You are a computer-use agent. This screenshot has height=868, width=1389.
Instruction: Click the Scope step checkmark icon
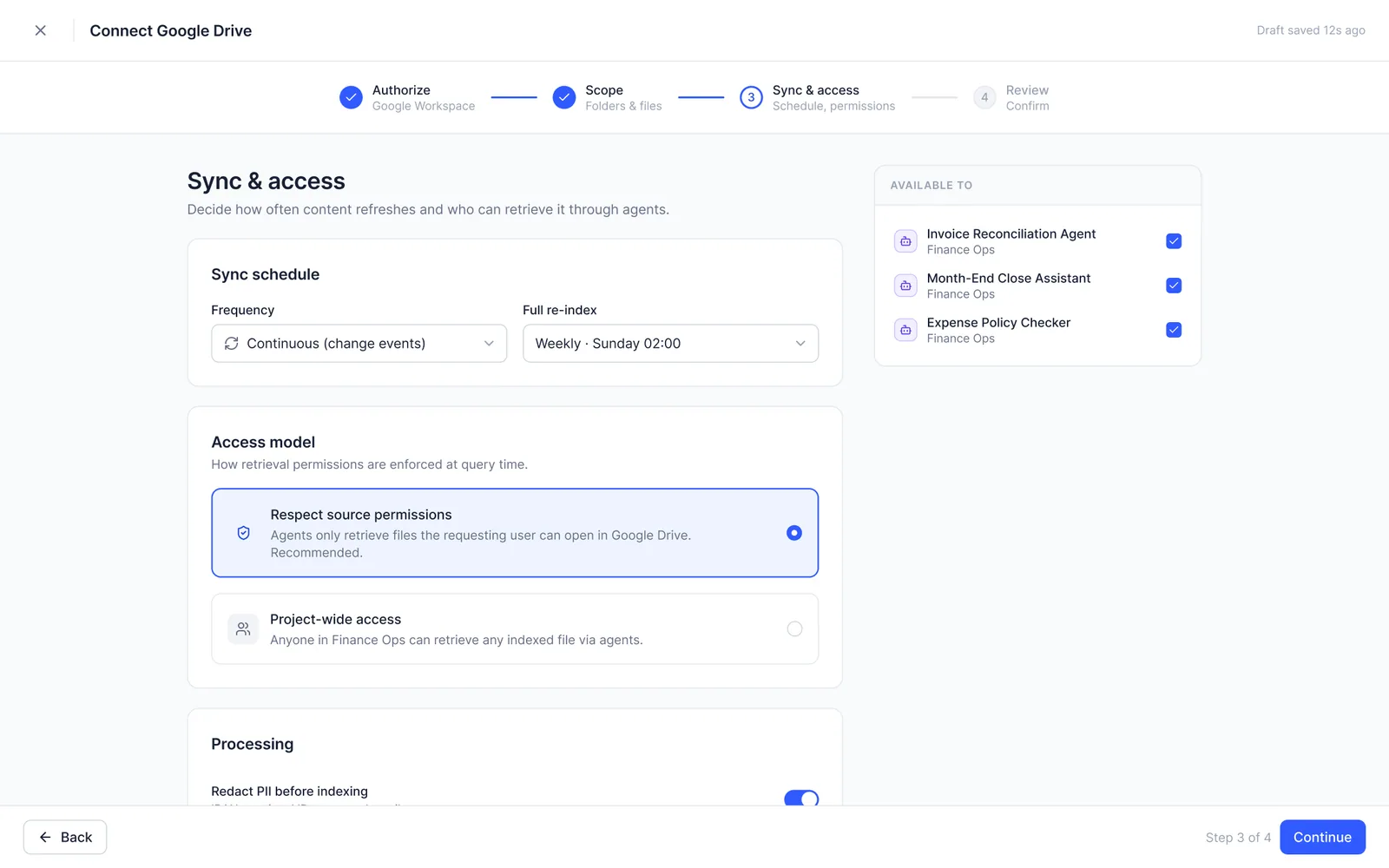pos(564,97)
